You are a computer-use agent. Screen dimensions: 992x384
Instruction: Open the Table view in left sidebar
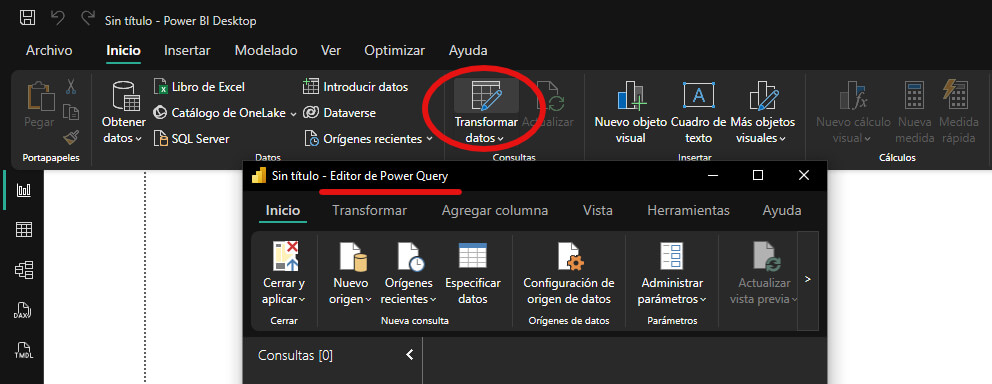(23, 230)
